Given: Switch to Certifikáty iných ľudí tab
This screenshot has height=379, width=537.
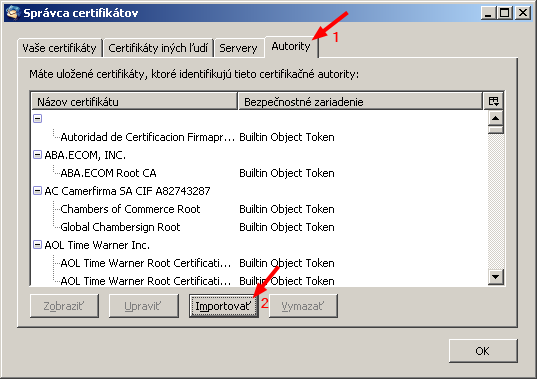Looking at the screenshot, I should point(158,48).
